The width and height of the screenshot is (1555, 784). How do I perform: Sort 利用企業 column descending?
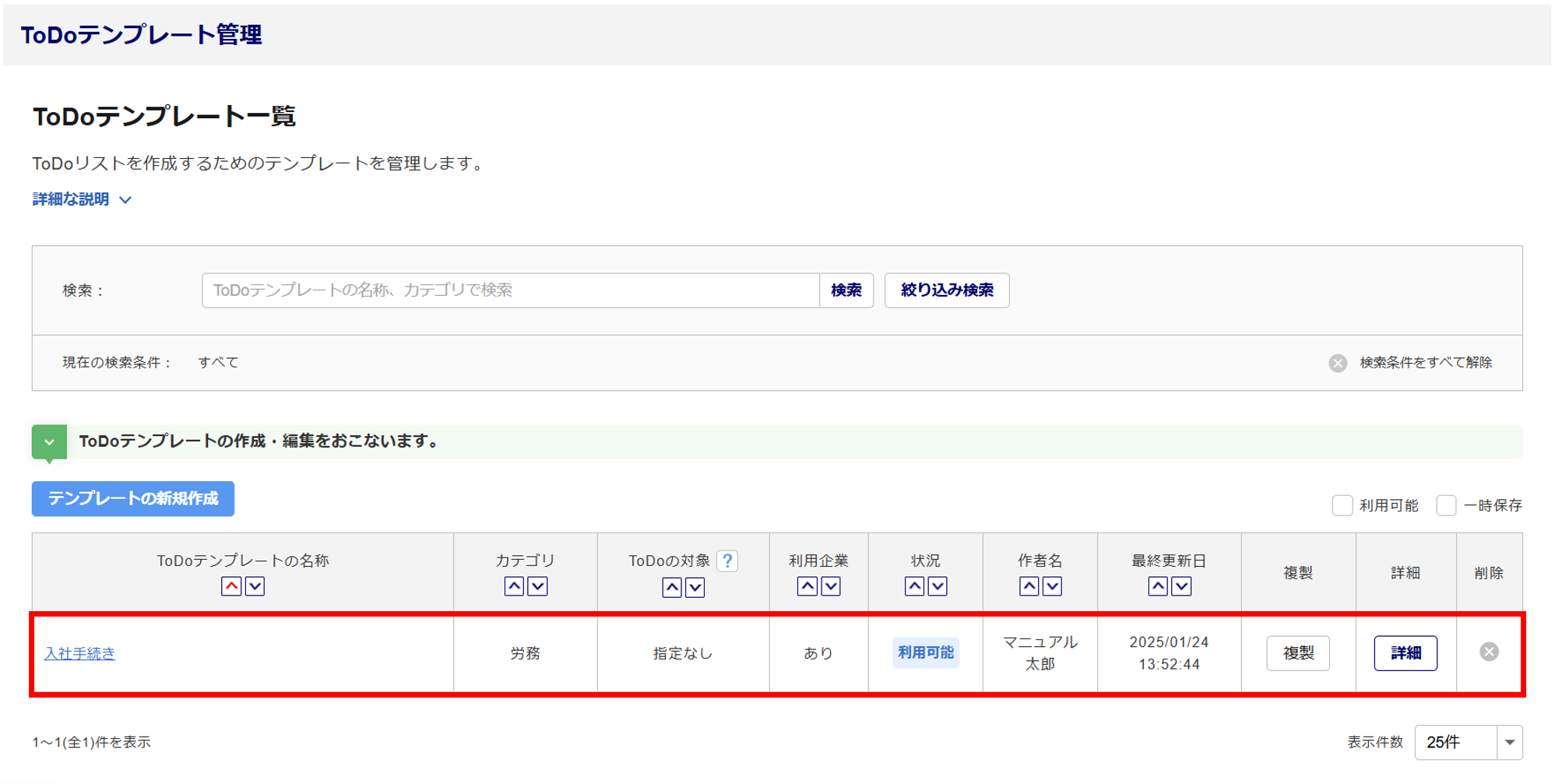click(x=831, y=586)
